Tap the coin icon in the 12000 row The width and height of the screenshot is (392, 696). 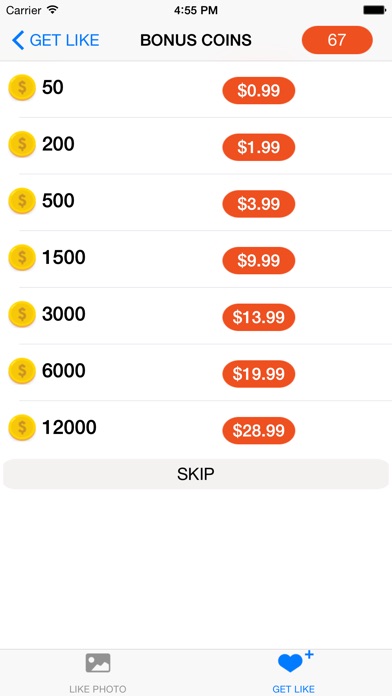[22, 428]
